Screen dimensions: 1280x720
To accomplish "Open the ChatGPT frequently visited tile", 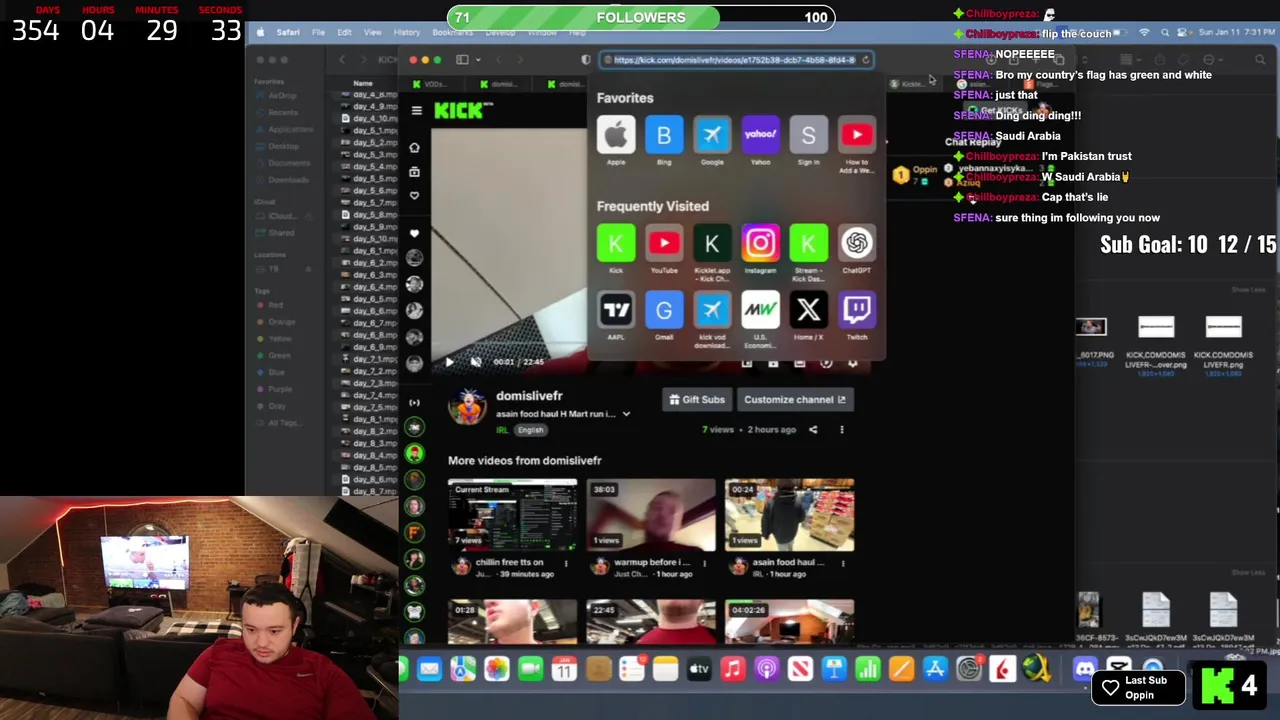I will tap(857, 243).
